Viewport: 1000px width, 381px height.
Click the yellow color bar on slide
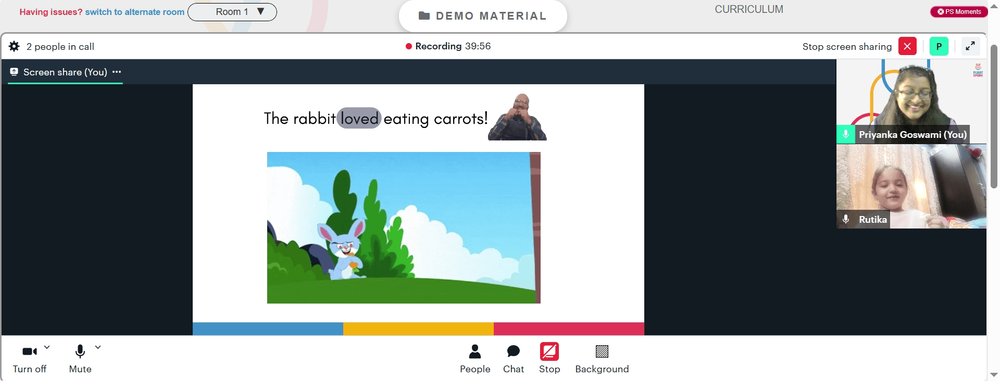(418, 329)
